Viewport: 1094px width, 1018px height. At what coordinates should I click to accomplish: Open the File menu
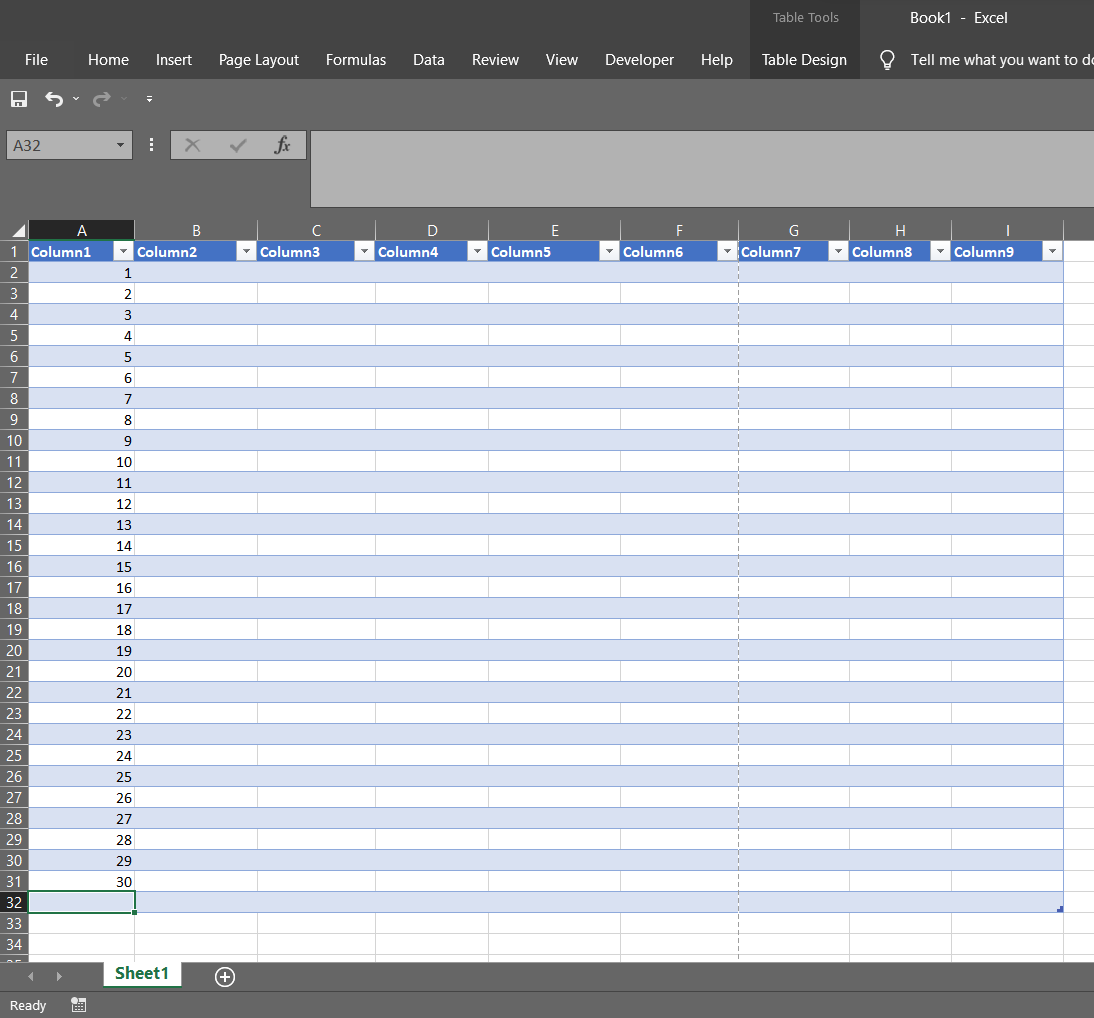point(36,60)
